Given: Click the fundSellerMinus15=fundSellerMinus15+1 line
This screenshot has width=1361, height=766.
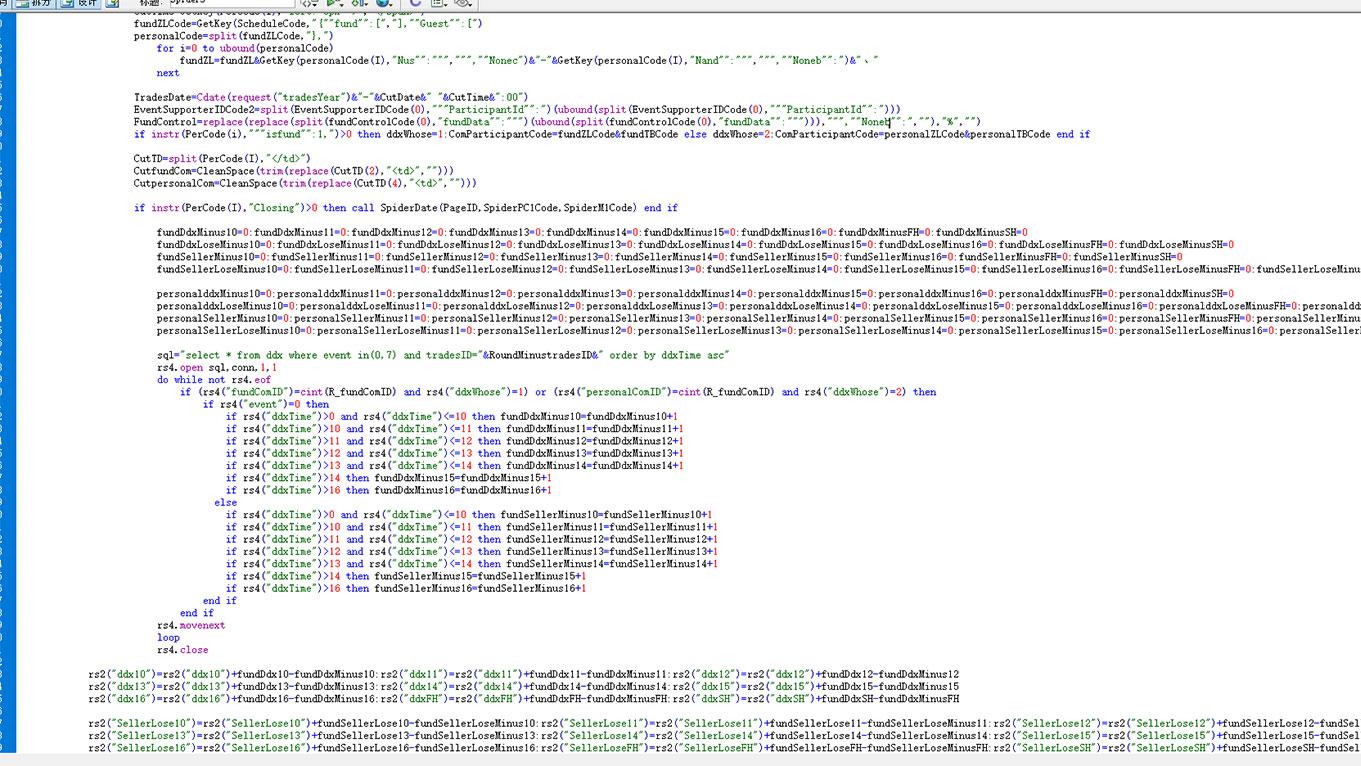Looking at the screenshot, I should coord(406,576).
